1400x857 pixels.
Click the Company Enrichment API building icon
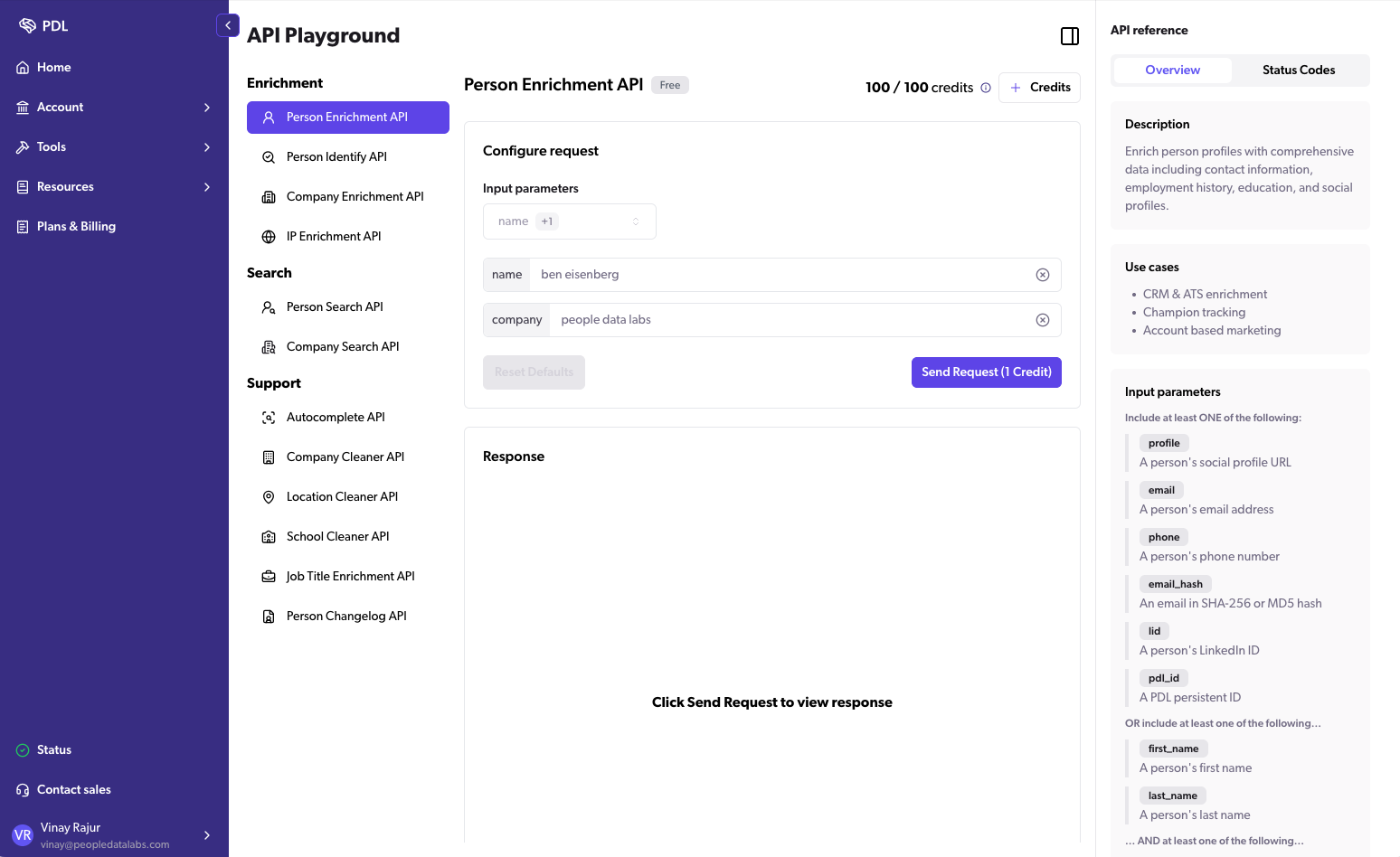[x=269, y=197]
